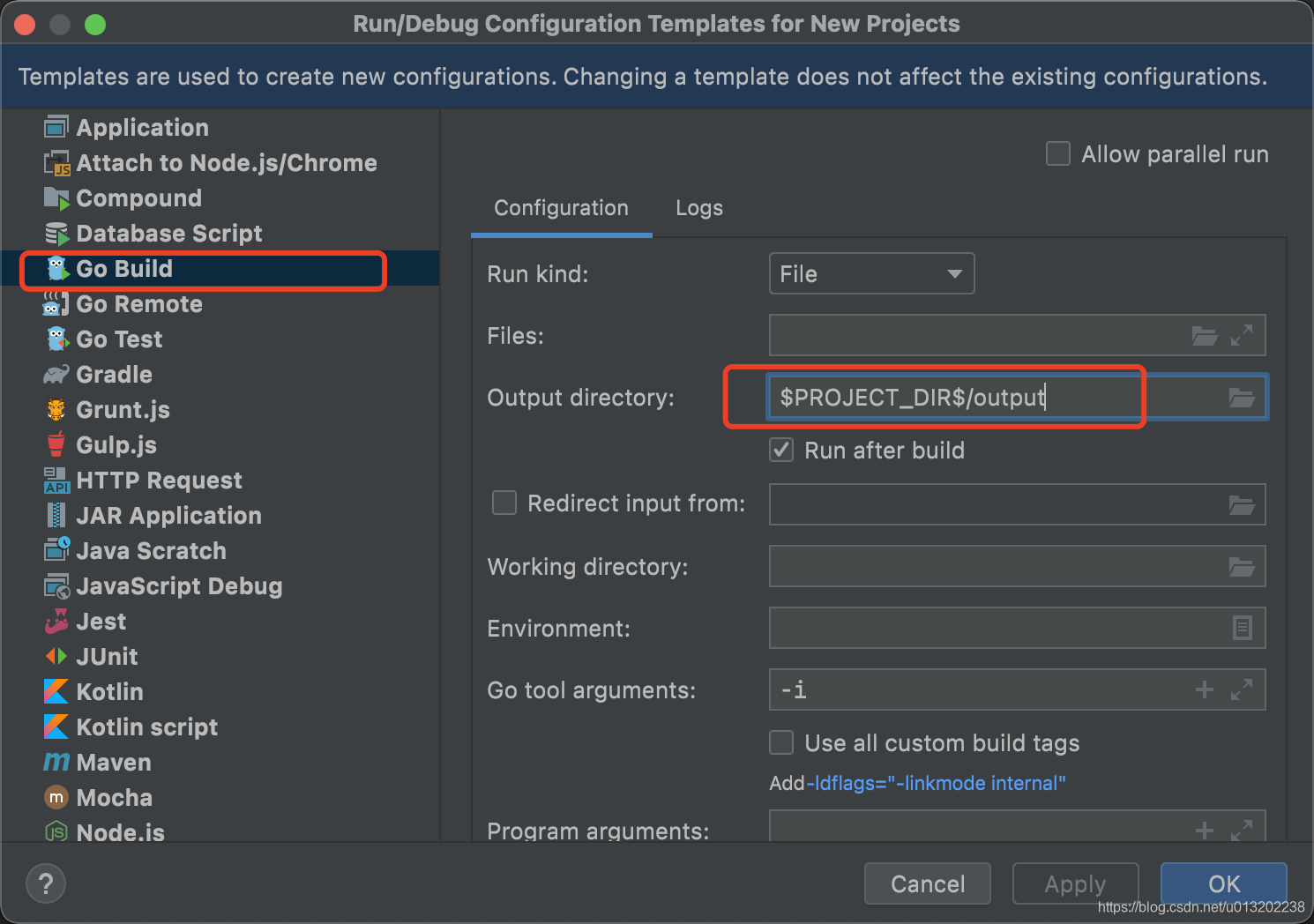The width and height of the screenshot is (1314, 924).
Task: Expand the Go tool arguments field
Action: pyautogui.click(x=1242, y=689)
